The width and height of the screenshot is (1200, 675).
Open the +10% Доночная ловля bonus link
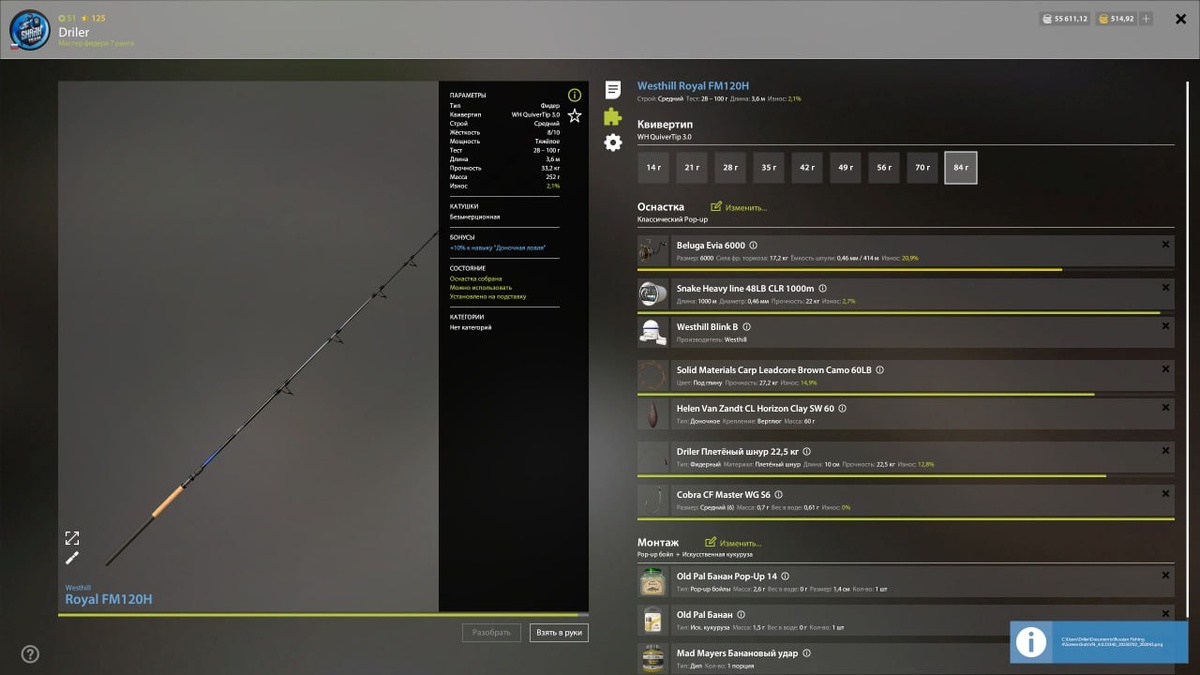(x=498, y=248)
